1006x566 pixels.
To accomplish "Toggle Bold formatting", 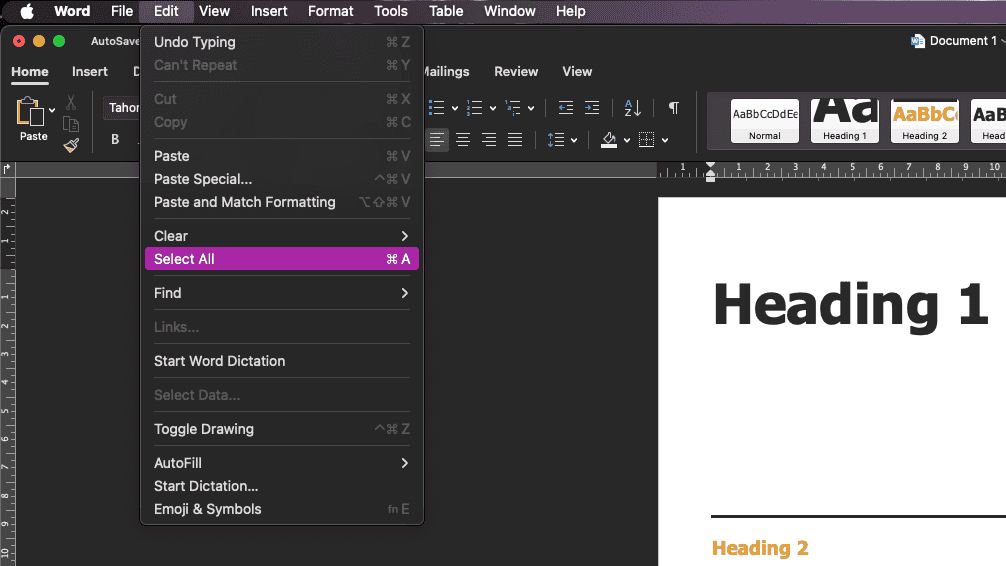I will tap(115, 140).
